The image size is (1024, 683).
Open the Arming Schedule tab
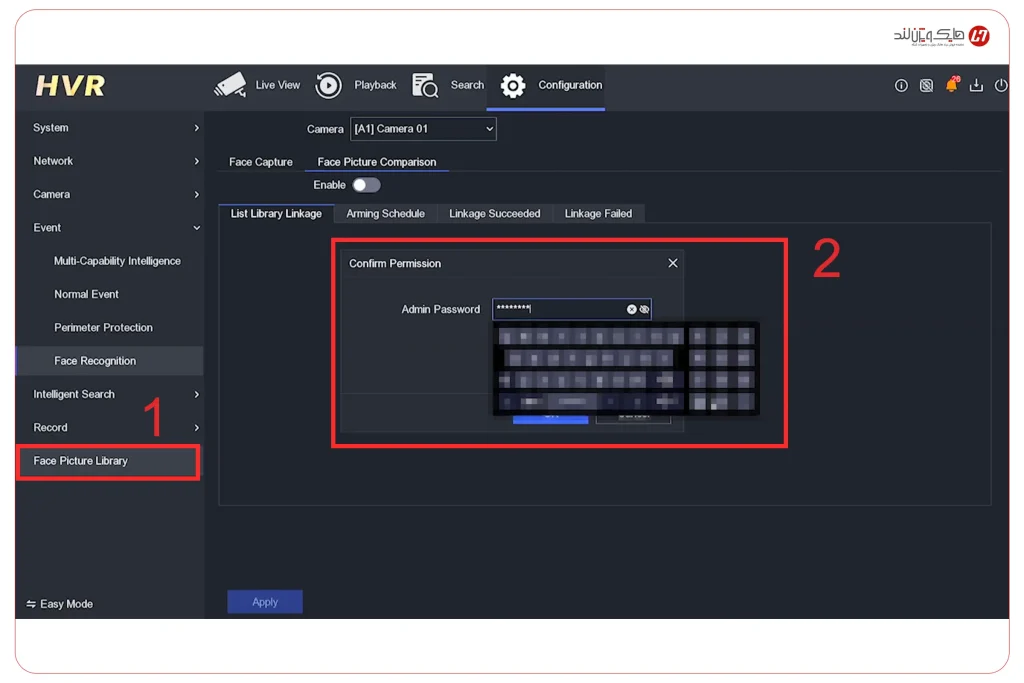pyautogui.click(x=385, y=214)
